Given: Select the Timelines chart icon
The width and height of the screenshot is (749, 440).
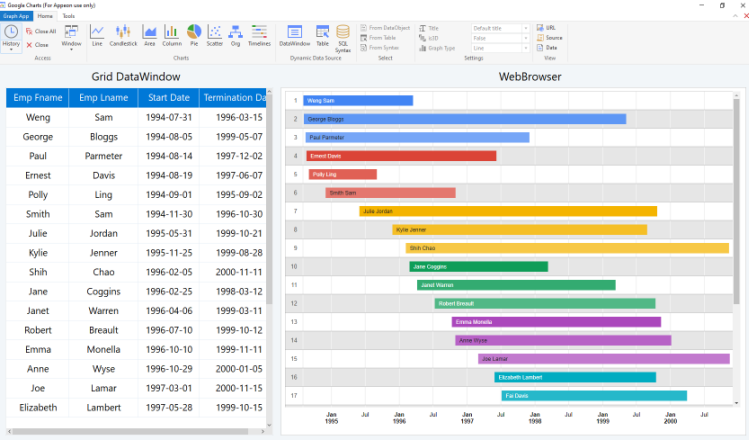Looking at the screenshot, I should [259, 36].
